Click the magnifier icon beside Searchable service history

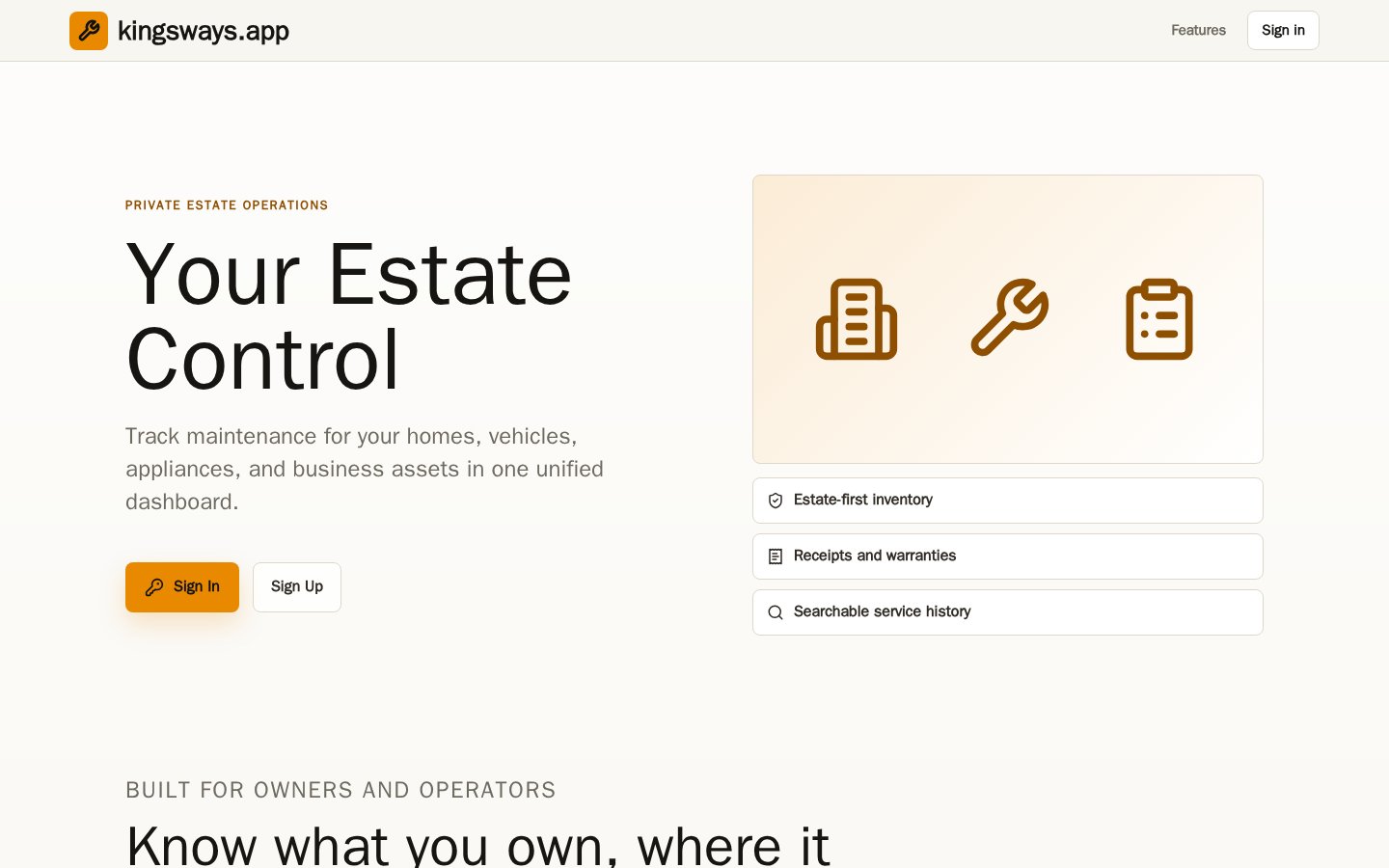pyautogui.click(x=776, y=612)
